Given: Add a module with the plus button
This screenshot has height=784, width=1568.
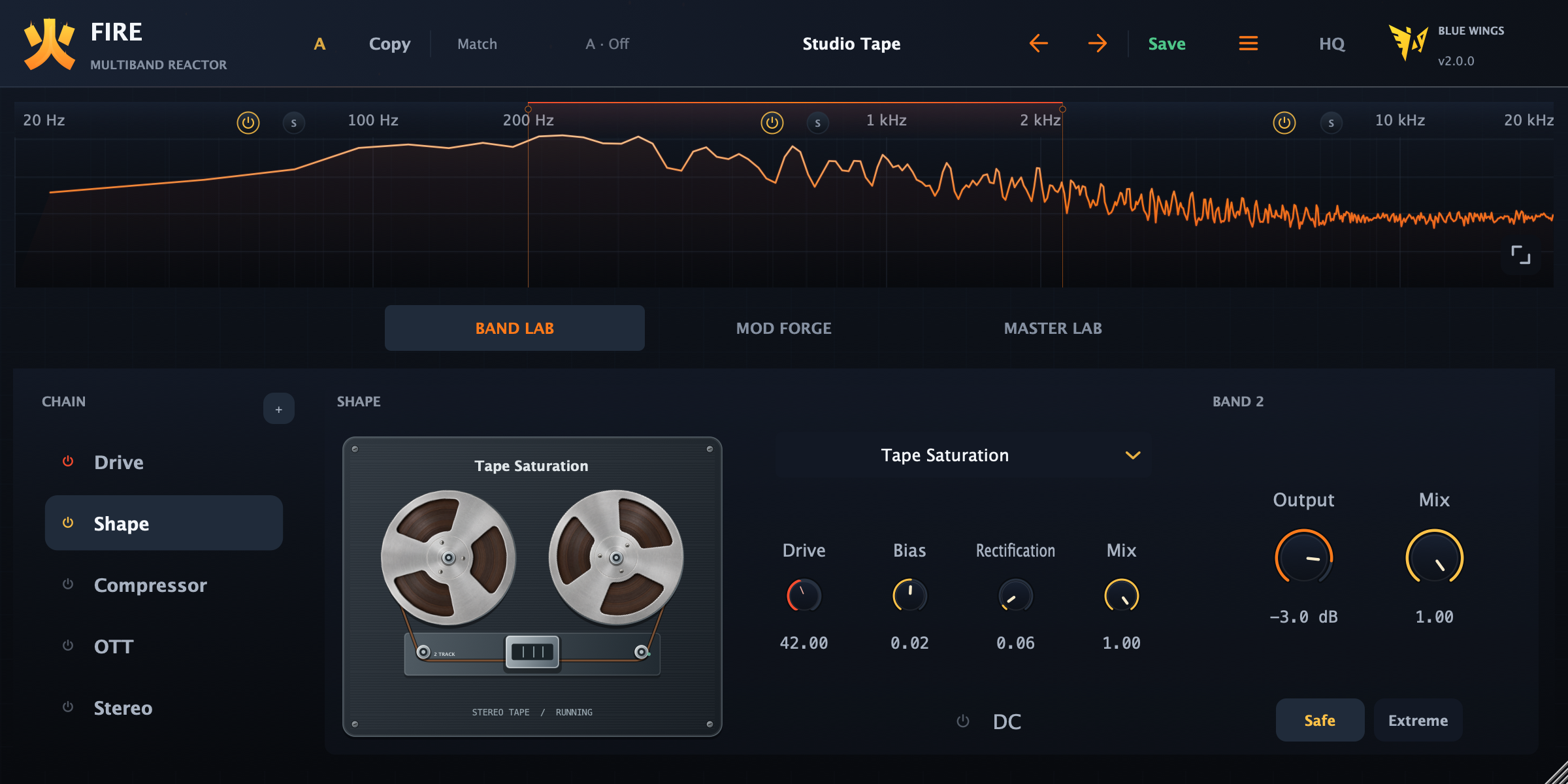Looking at the screenshot, I should click(279, 409).
